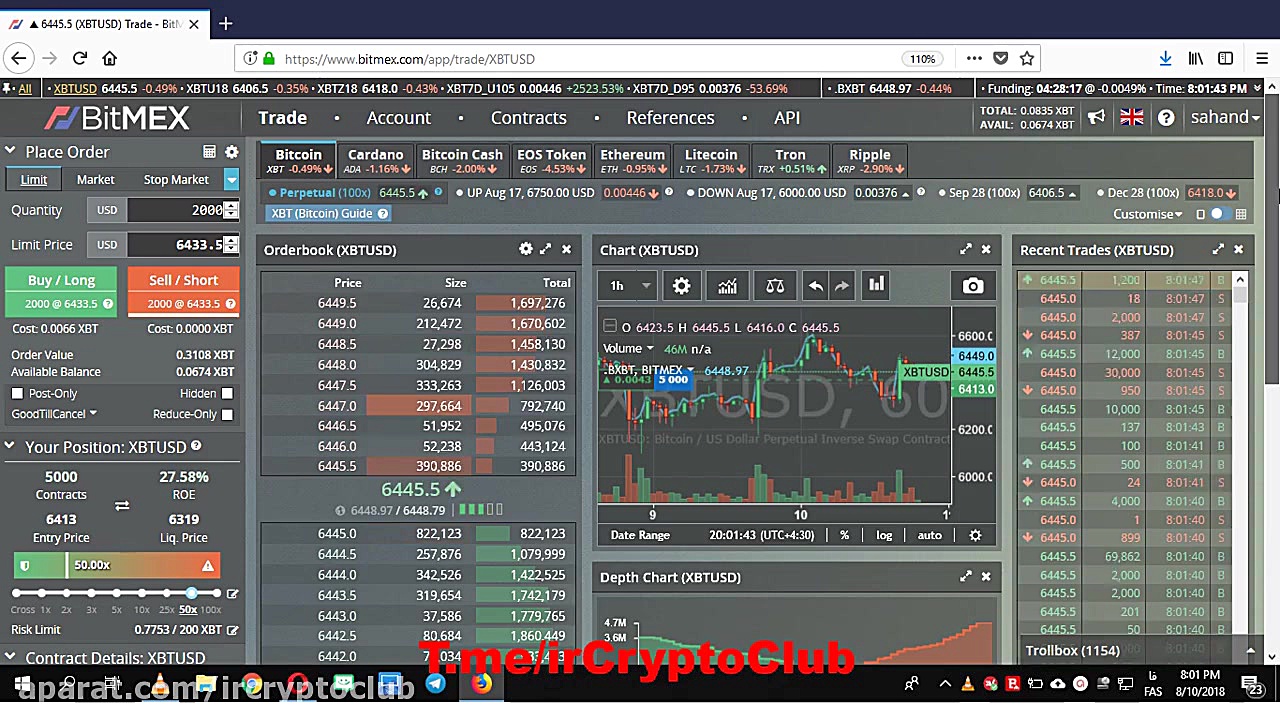
Task: Select Stop Market order tab
Action: [176, 179]
